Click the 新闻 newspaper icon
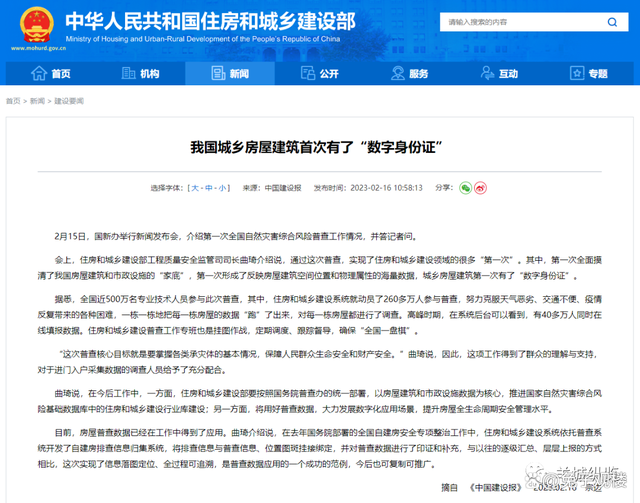Screen dimensions: 640x503 218,73
